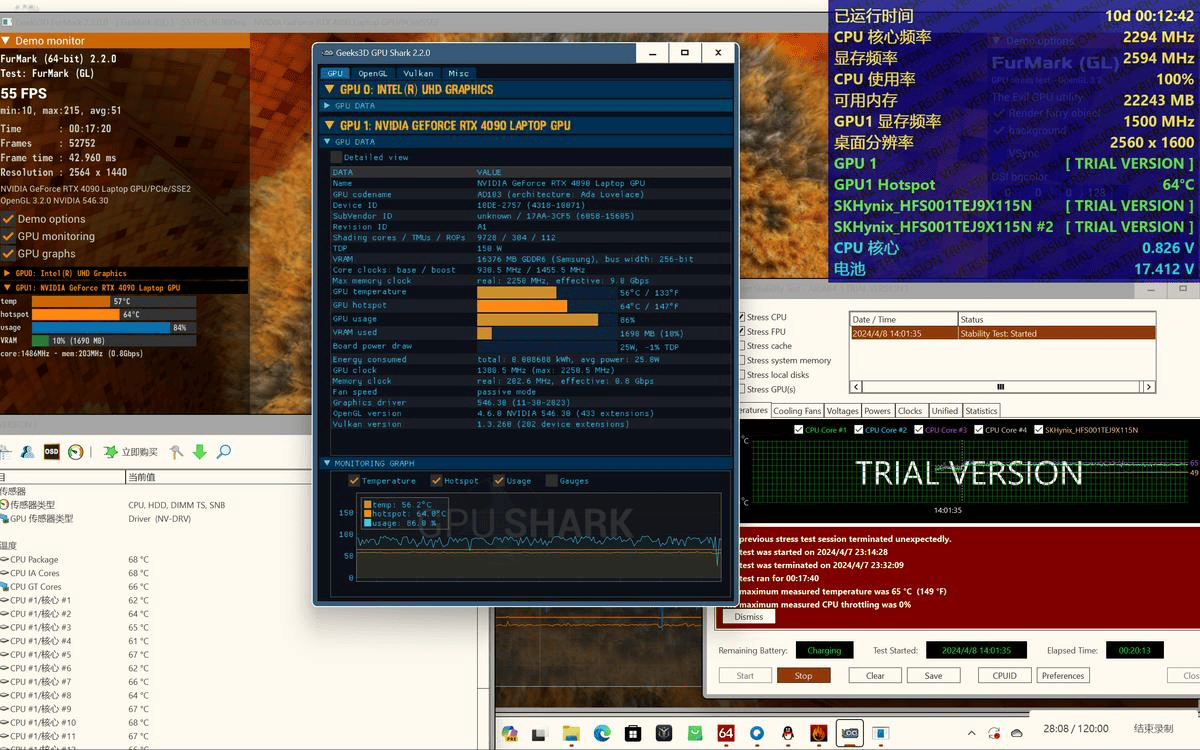Click the green download arrow icon

[199, 452]
